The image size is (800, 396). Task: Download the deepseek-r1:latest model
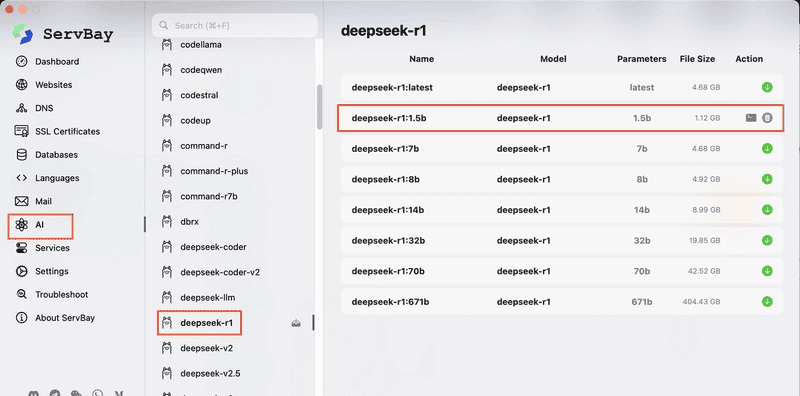767,87
